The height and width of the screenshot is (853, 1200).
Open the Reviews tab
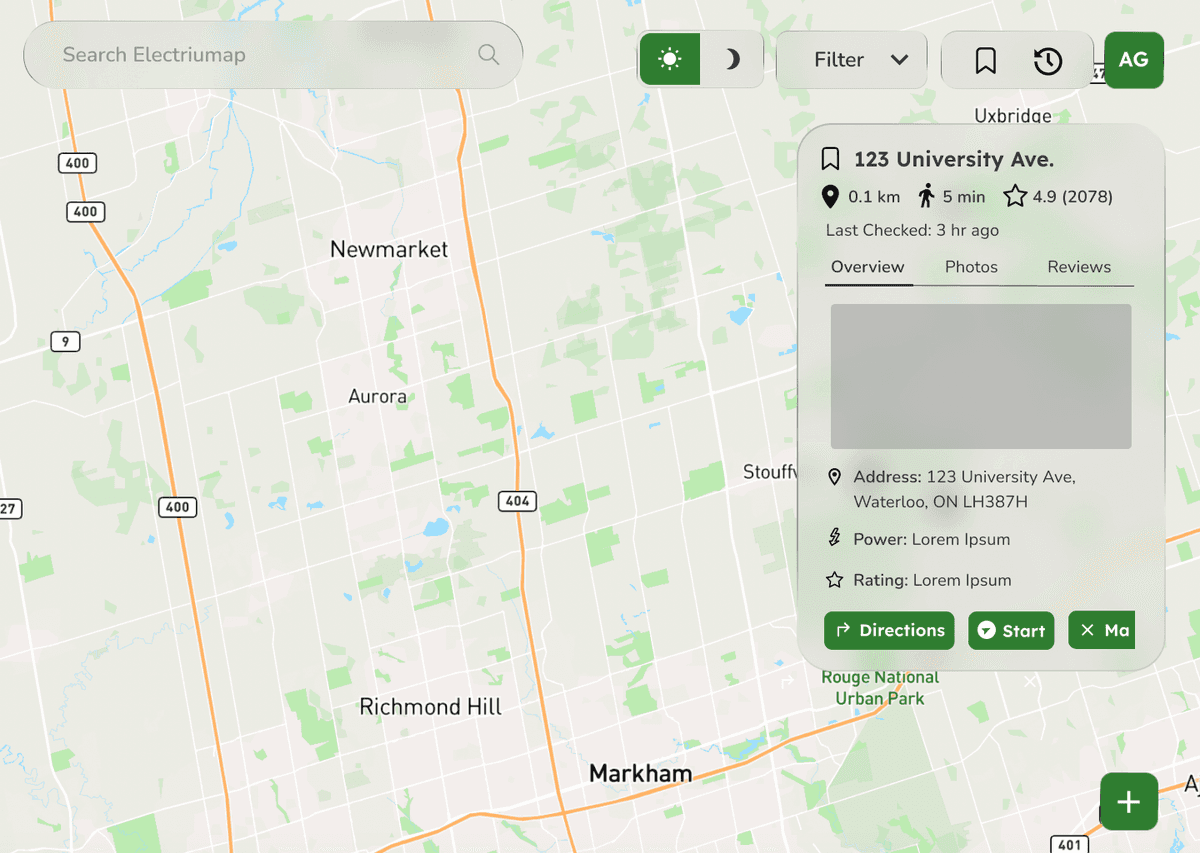click(x=1079, y=267)
